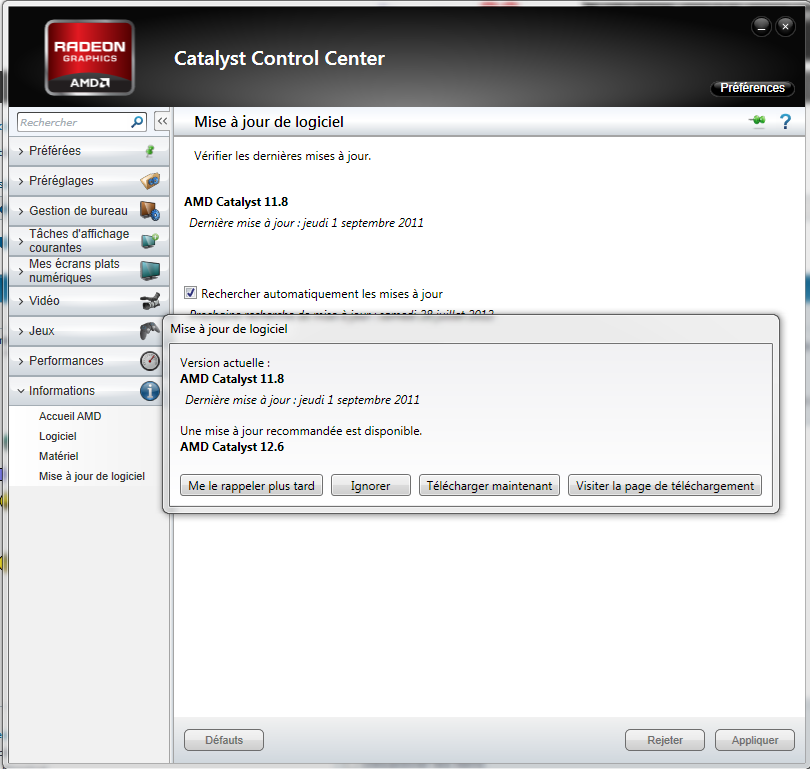The width and height of the screenshot is (810, 769).
Task: Open the Préférences menu
Action: [x=752, y=88]
